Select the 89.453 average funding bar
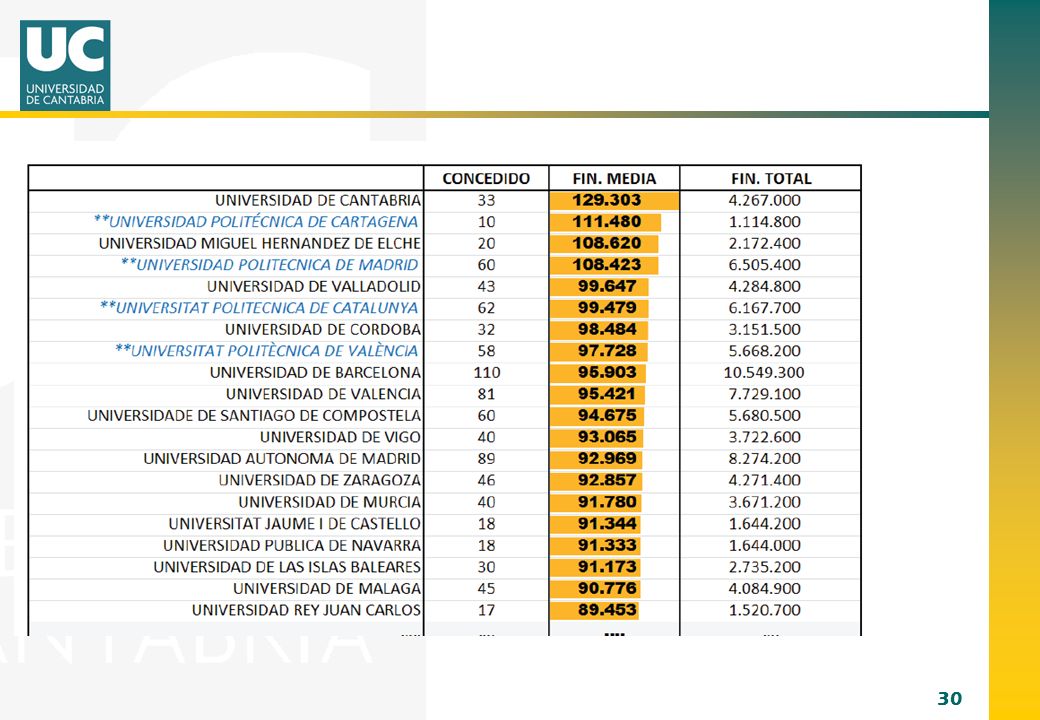Screen dimensions: 1040x720 [x=594, y=610]
